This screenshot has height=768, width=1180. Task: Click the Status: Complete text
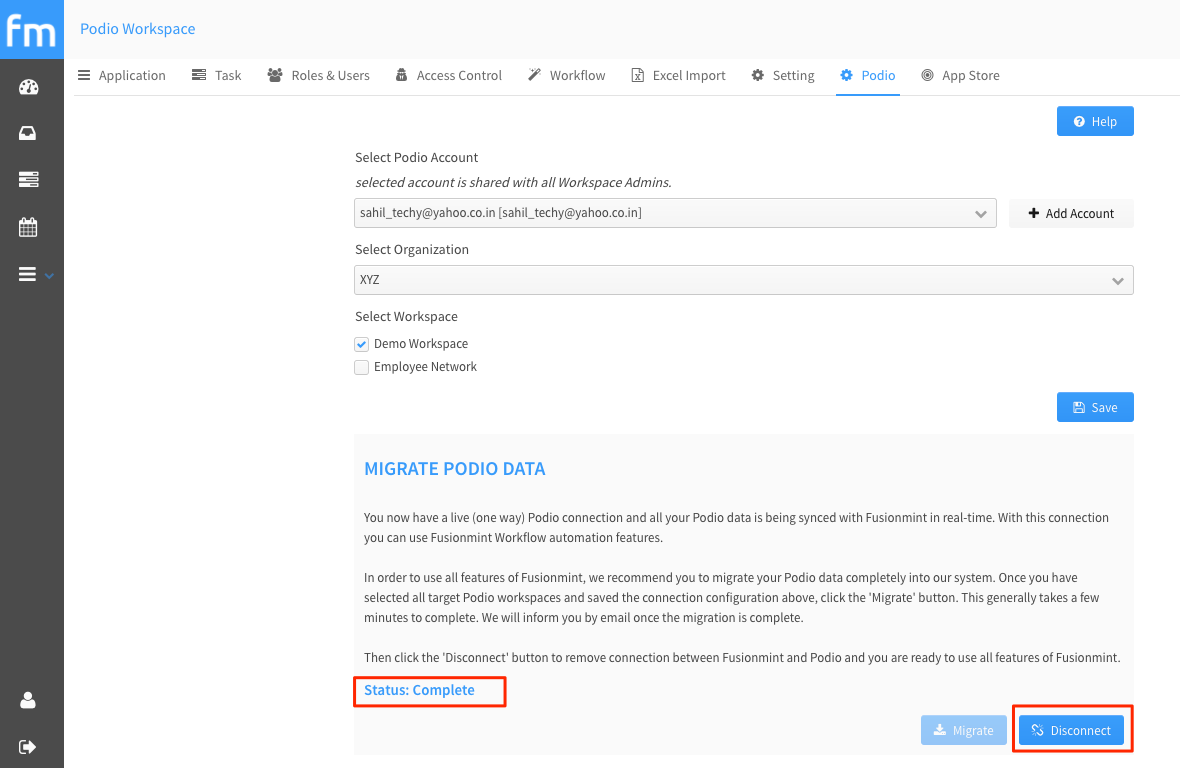click(x=419, y=690)
